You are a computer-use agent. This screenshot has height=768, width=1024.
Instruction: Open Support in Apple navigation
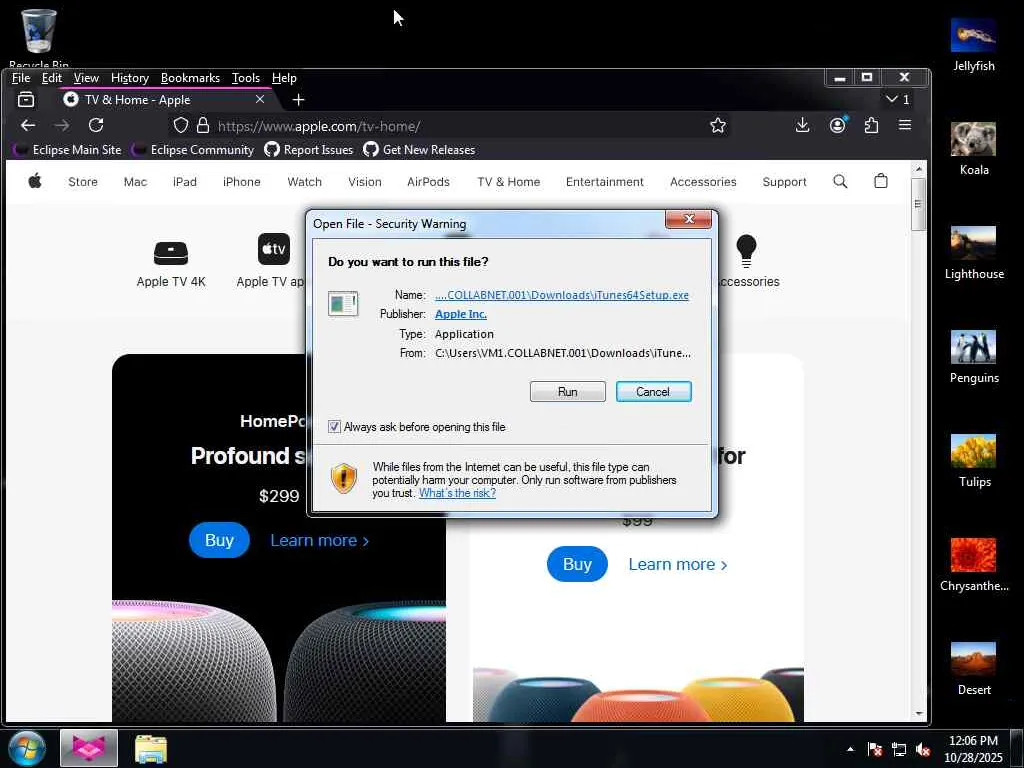click(x=784, y=182)
